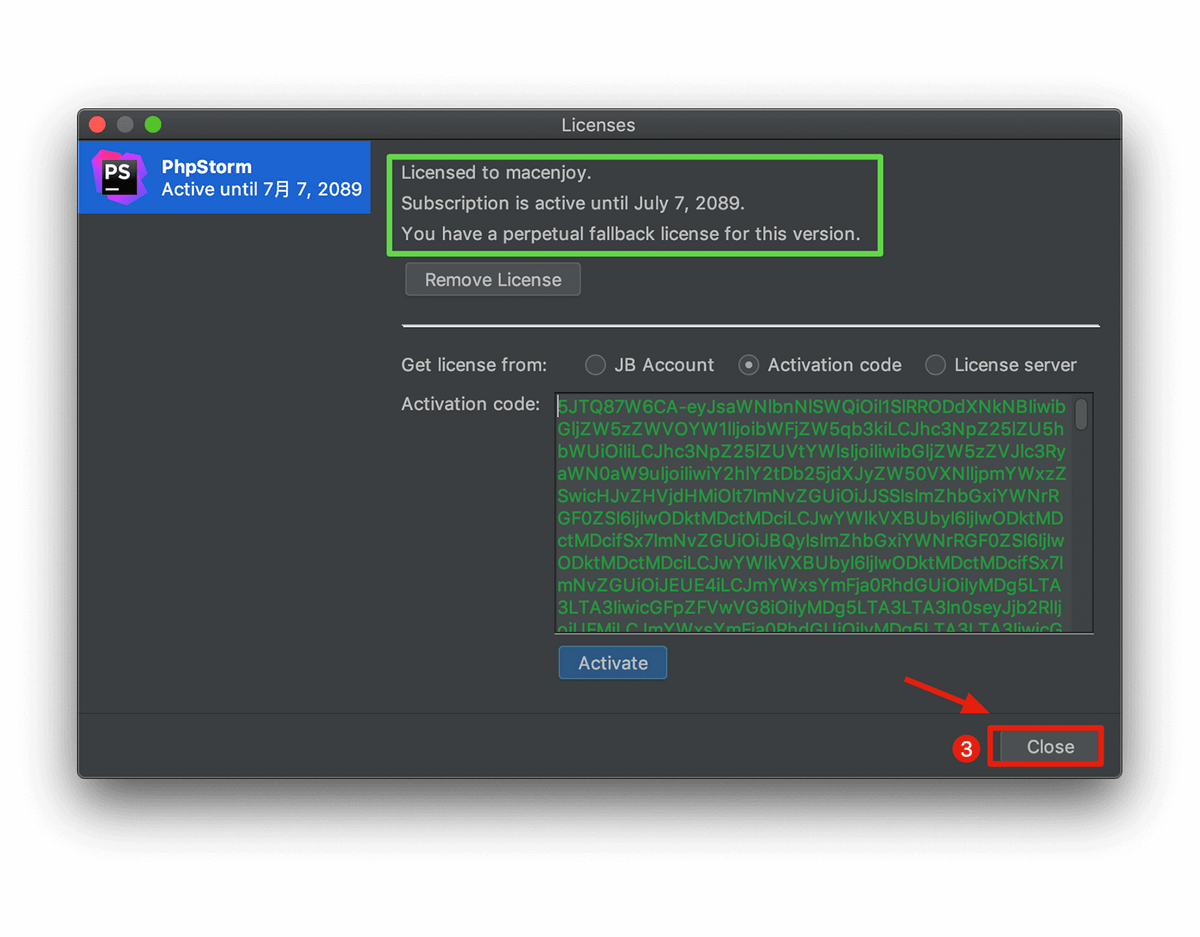Select the License server radio option
Screen dimensions: 1200x937
click(1001, 365)
